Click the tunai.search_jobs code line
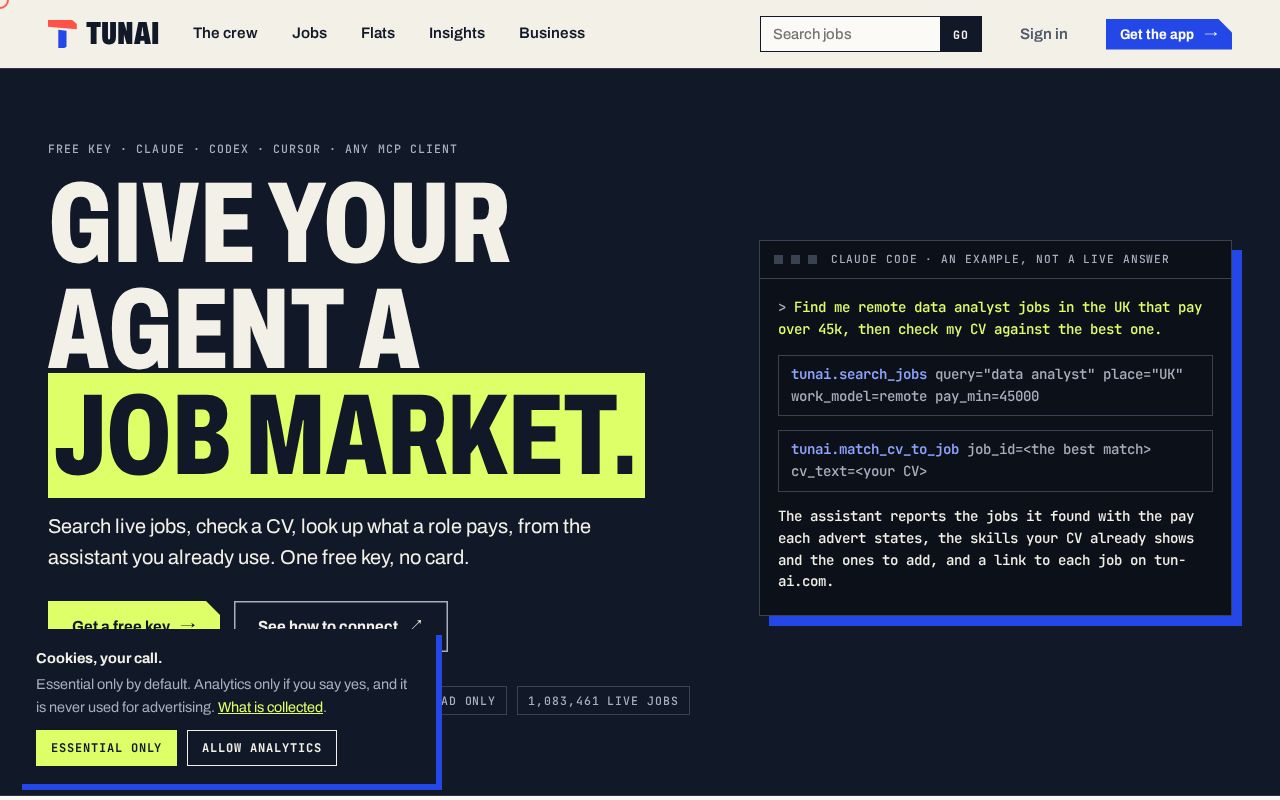Screen dimensions: 1280x800 point(995,385)
